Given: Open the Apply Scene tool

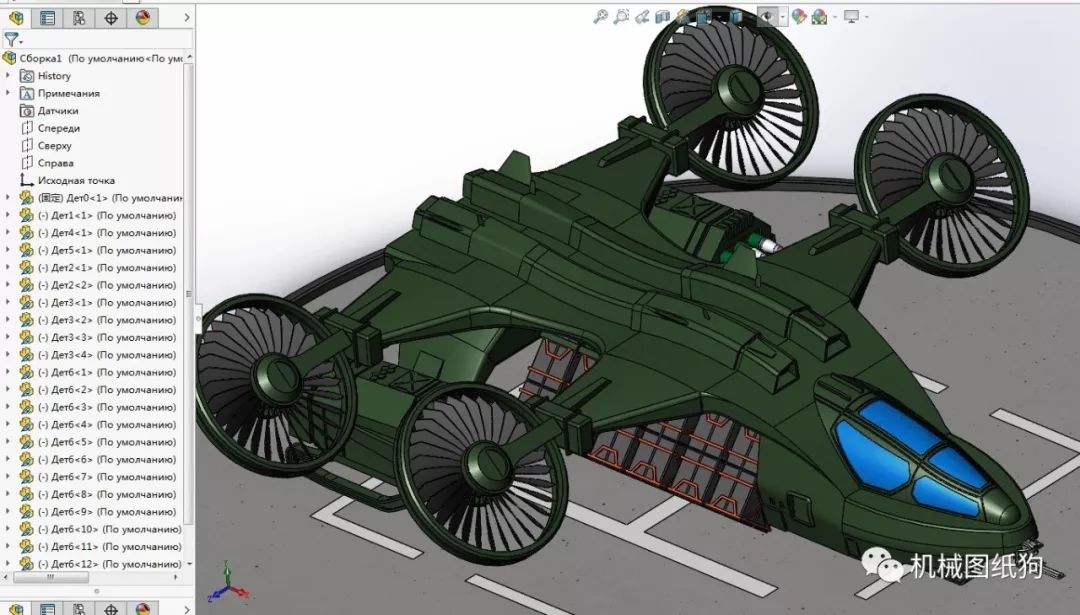Looking at the screenshot, I should point(819,17).
